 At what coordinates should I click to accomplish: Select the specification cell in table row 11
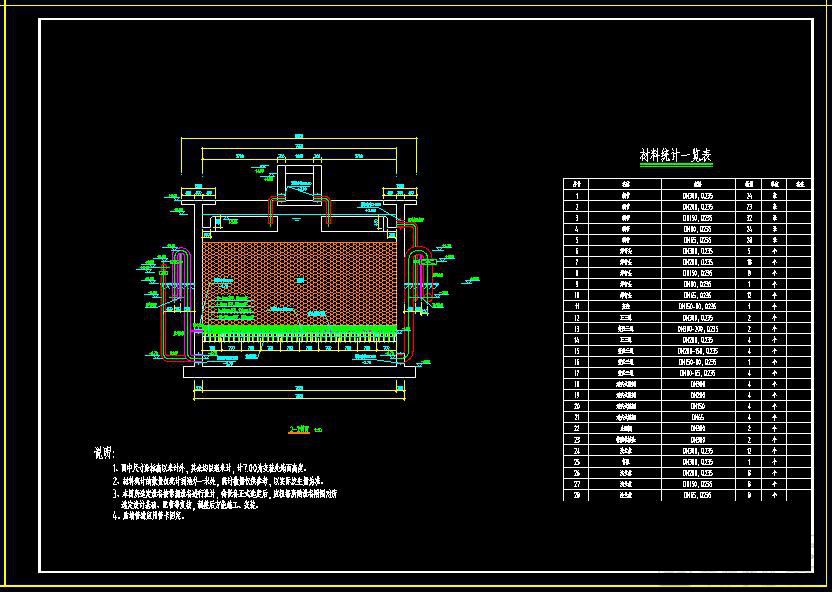pyautogui.click(x=698, y=306)
